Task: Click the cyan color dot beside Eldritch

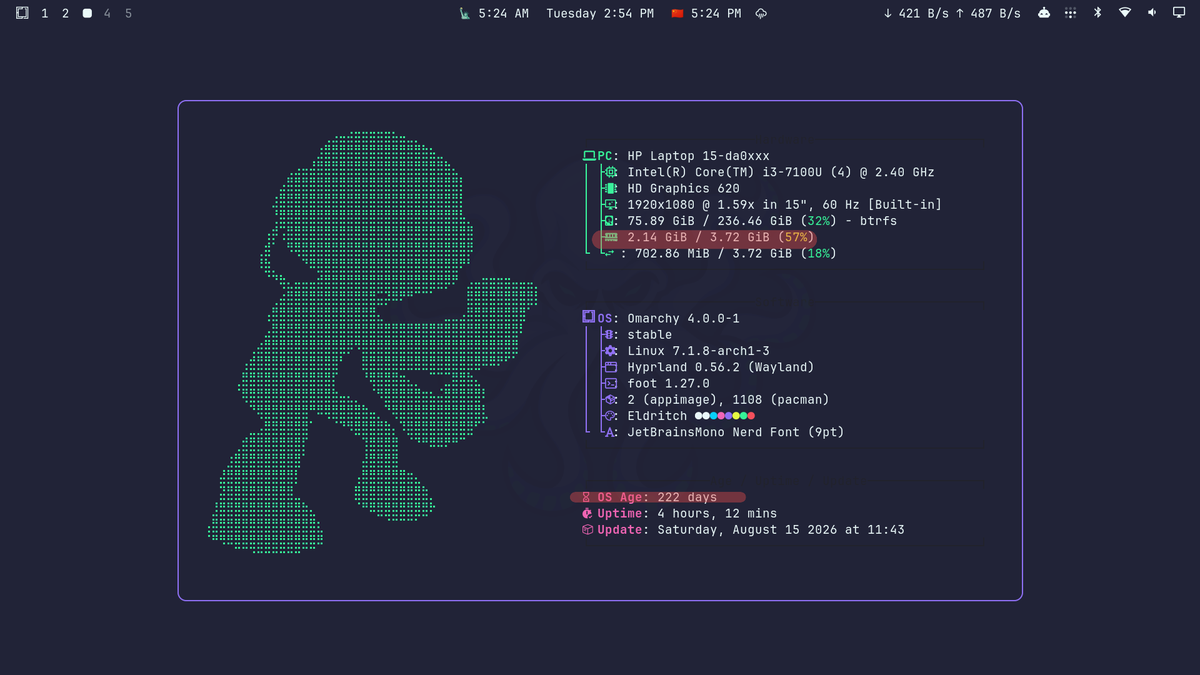Action: (x=713, y=416)
